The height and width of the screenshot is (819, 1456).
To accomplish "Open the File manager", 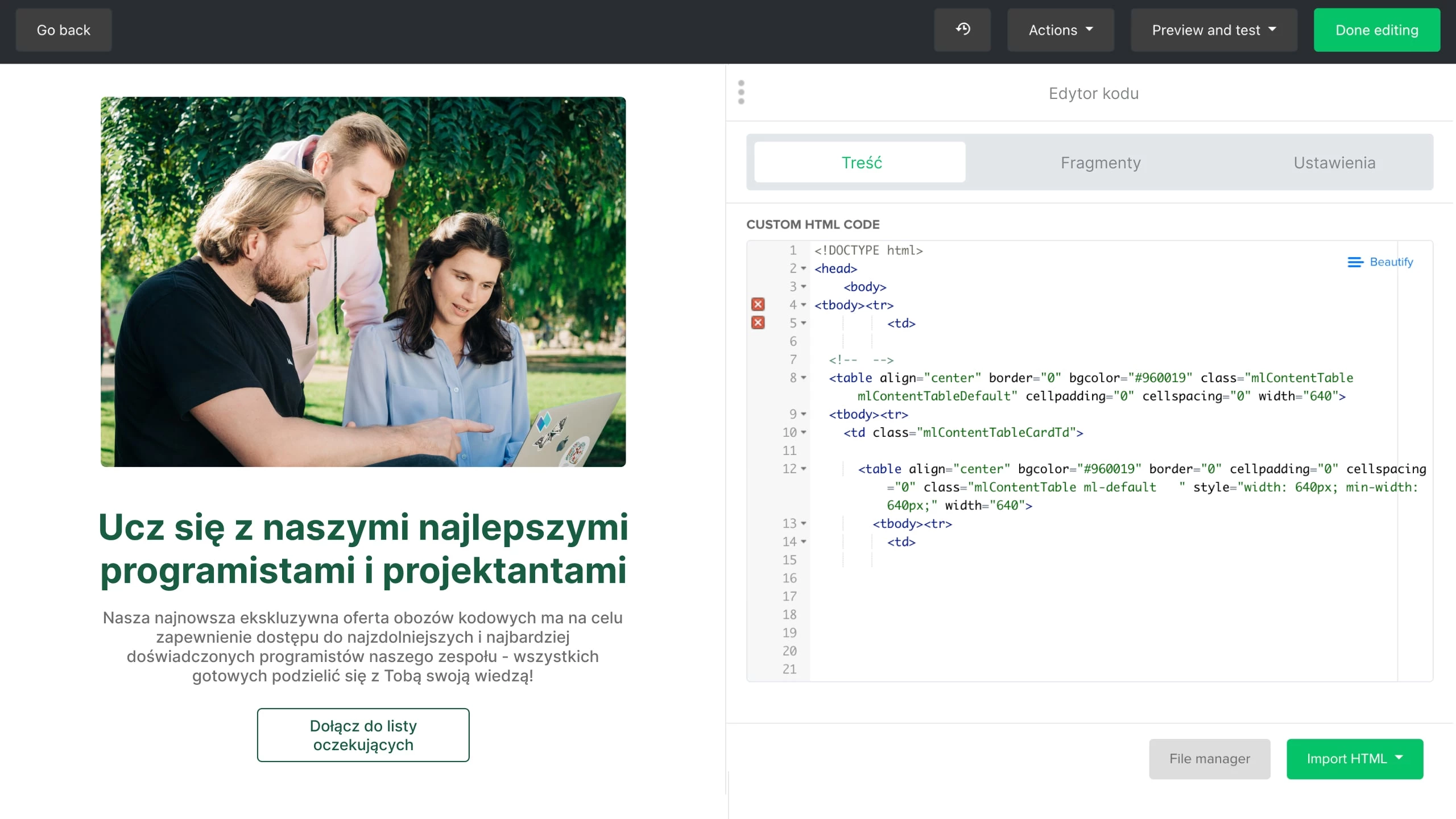I will tap(1209, 759).
